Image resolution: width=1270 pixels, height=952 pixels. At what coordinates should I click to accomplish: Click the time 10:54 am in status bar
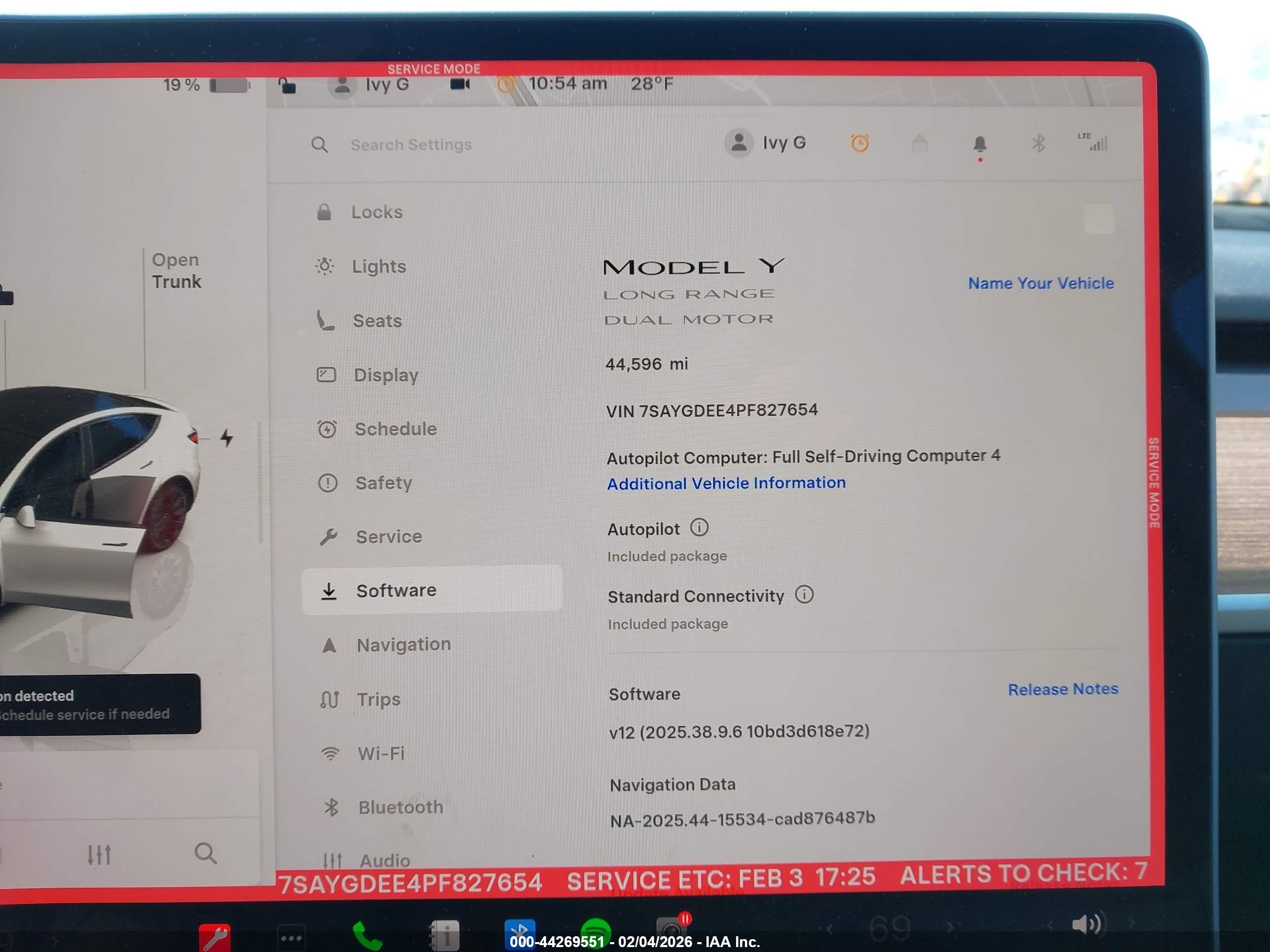point(567,84)
